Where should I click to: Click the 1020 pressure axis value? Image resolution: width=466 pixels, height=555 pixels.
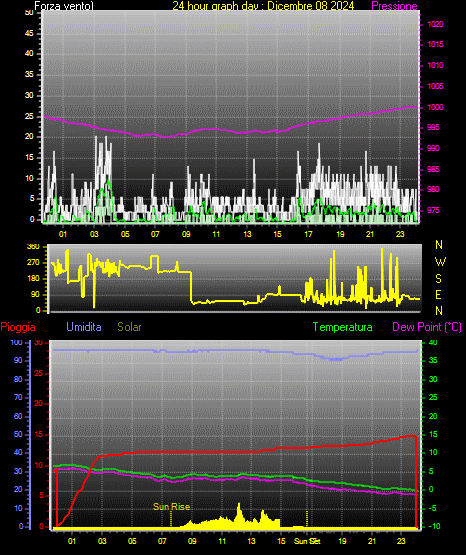coord(435,24)
